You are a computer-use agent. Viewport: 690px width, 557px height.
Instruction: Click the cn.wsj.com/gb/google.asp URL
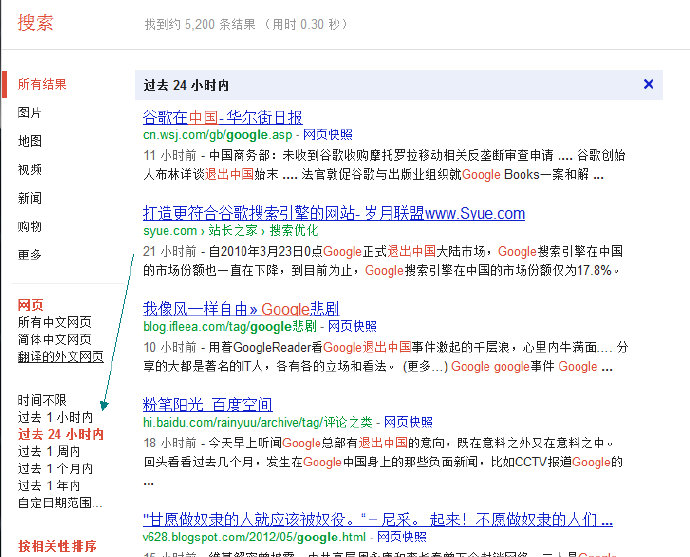pyautogui.click(x=218, y=135)
